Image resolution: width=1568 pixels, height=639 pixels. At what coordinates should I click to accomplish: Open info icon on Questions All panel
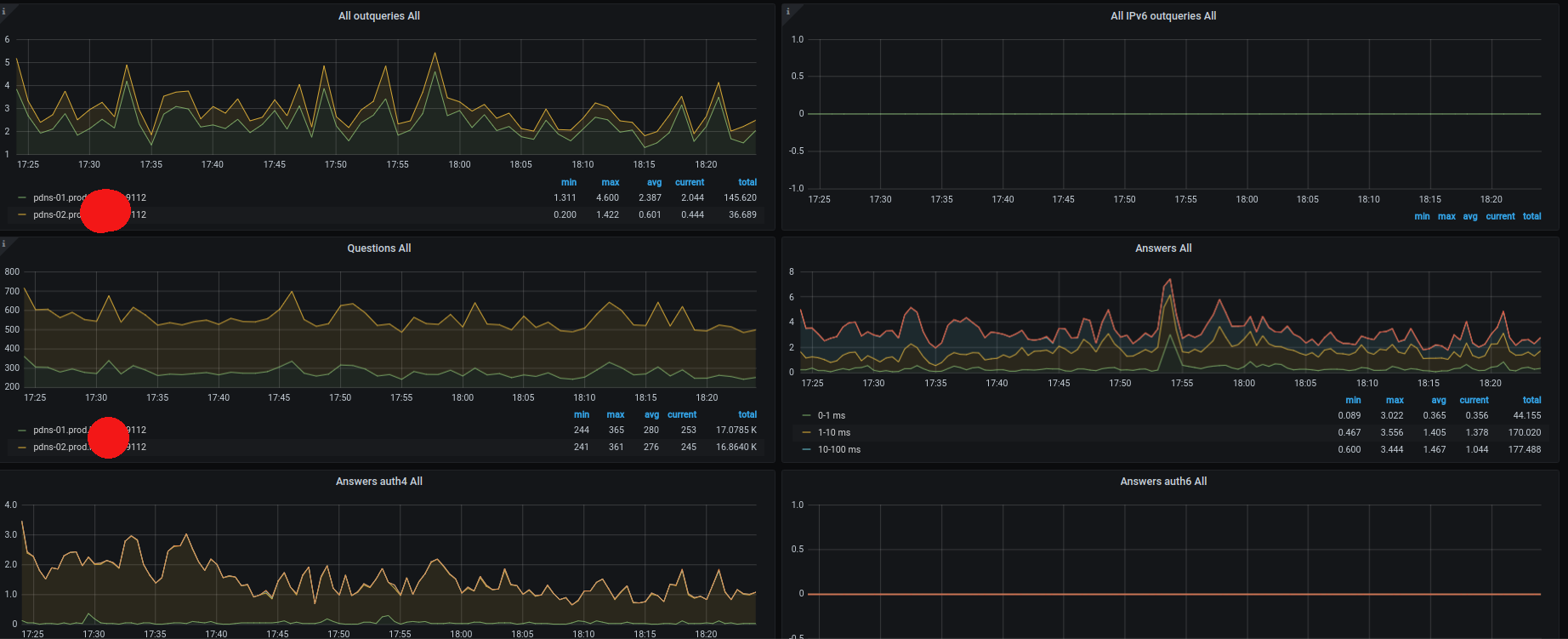pos(3,243)
